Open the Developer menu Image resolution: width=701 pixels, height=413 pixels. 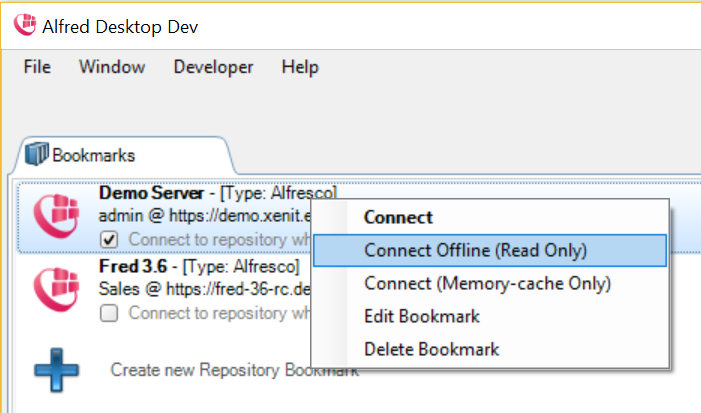pyautogui.click(x=213, y=67)
